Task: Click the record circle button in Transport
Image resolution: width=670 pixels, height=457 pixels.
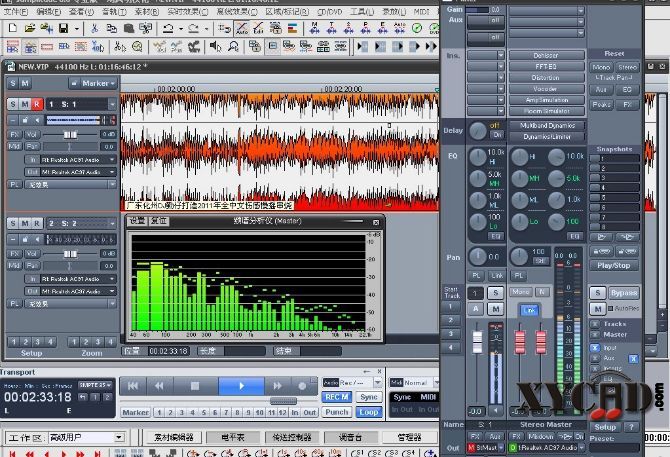Action: click(302, 386)
